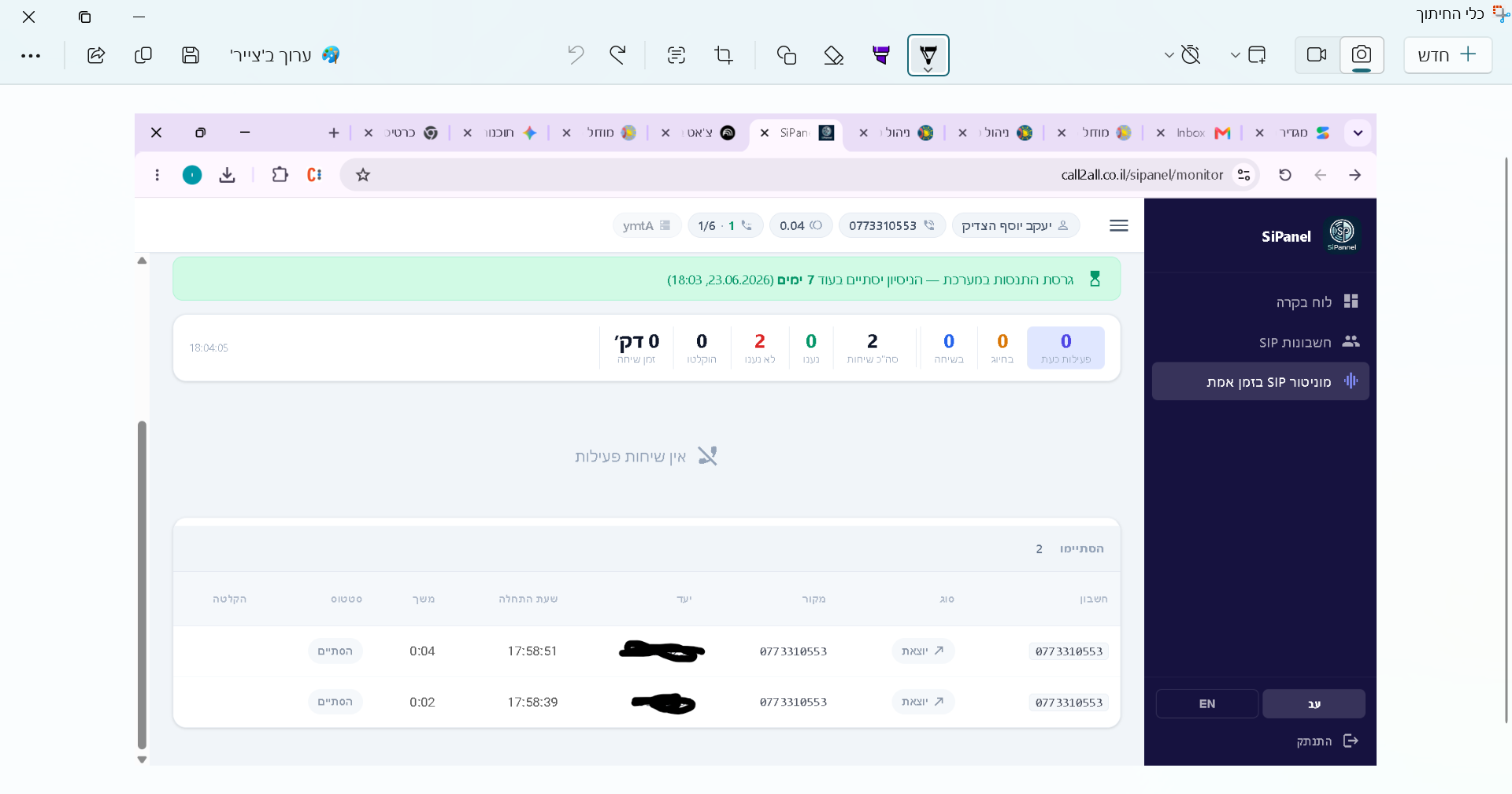Save the snip with the disk icon
Screen dimensions: 1512x794
pyautogui.click(x=191, y=55)
